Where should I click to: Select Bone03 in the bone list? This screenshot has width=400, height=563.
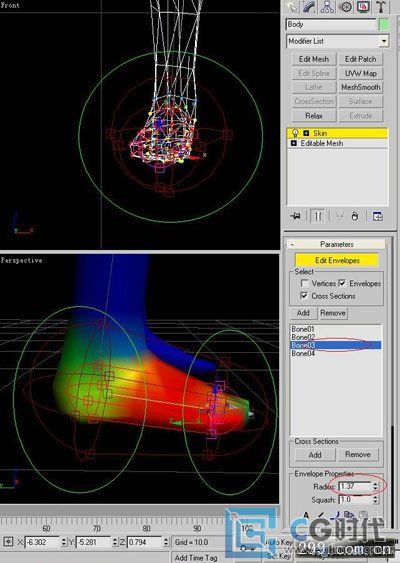point(335,345)
